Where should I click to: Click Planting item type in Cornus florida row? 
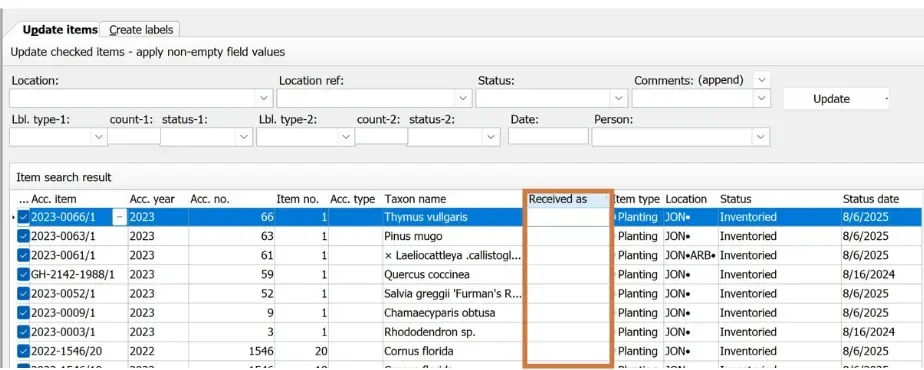pyautogui.click(x=638, y=352)
